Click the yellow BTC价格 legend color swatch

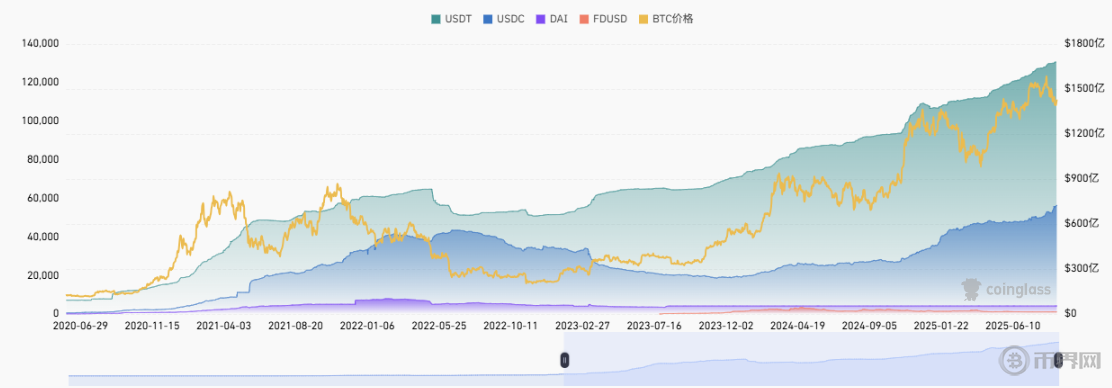643,18
